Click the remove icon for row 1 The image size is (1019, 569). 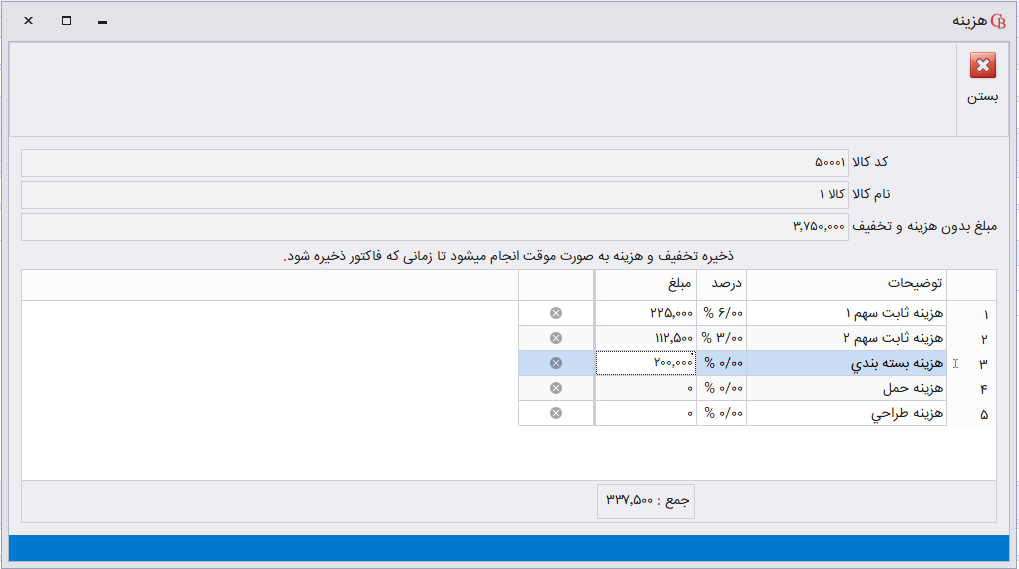click(556, 313)
